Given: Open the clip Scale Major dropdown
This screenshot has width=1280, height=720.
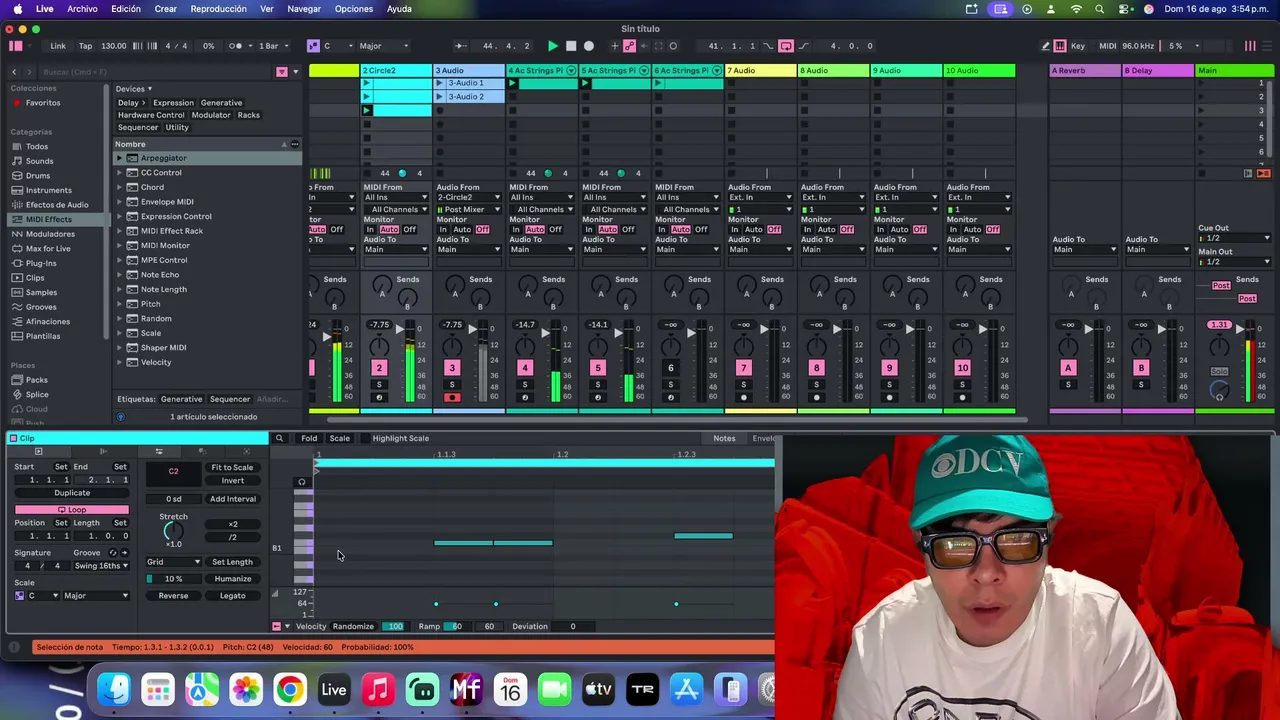Looking at the screenshot, I should coord(96,596).
